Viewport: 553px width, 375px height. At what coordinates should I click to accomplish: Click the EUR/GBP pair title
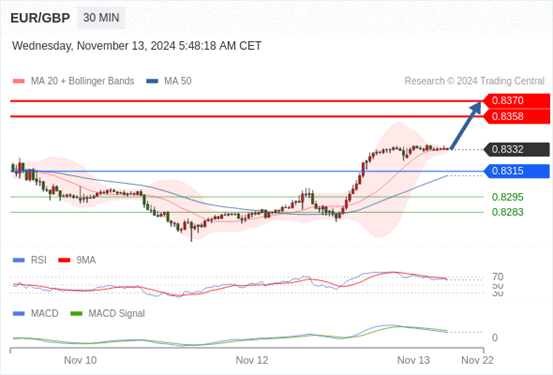(x=40, y=18)
